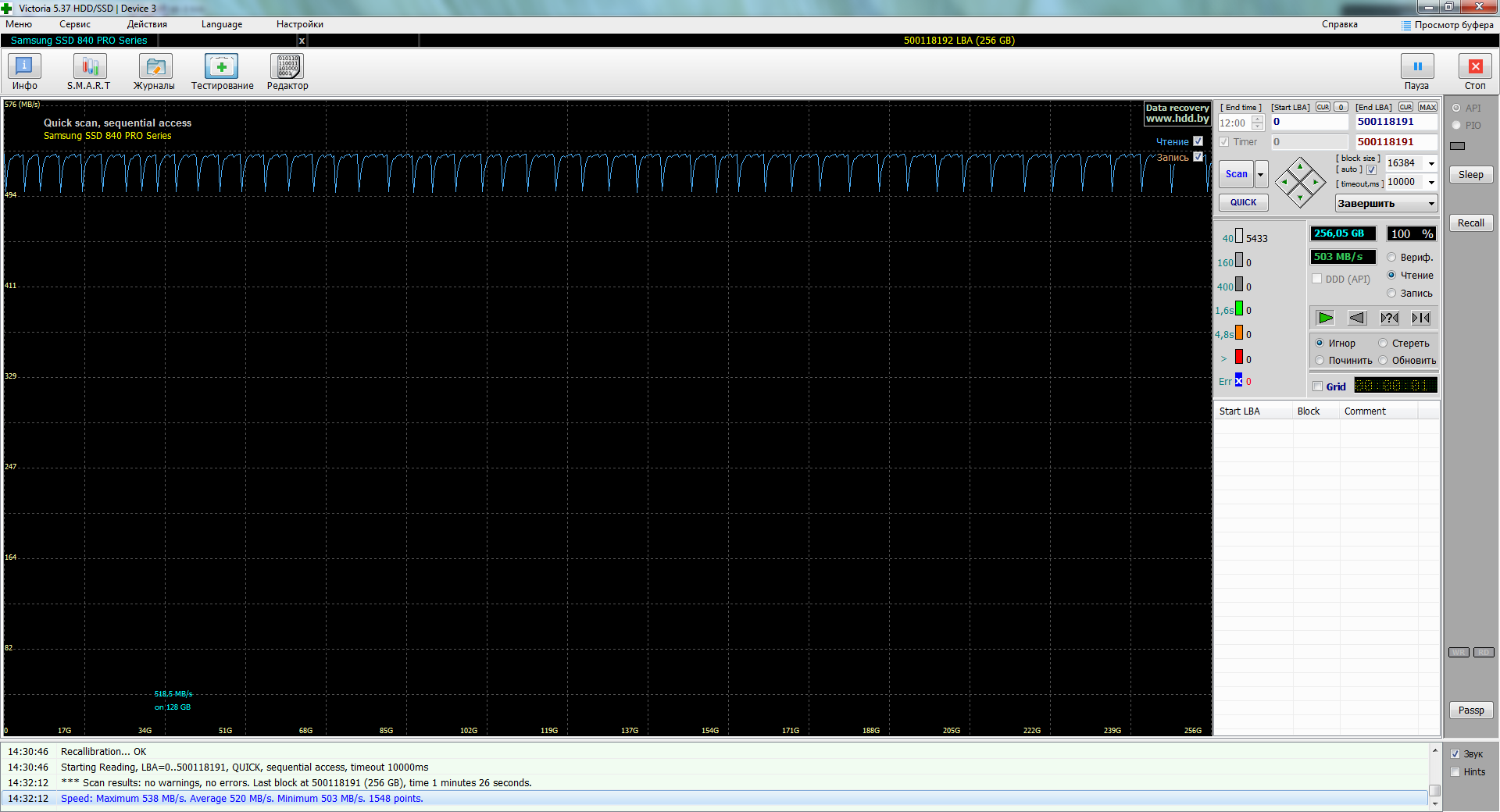Click the Start LBA input field

tap(1309, 122)
